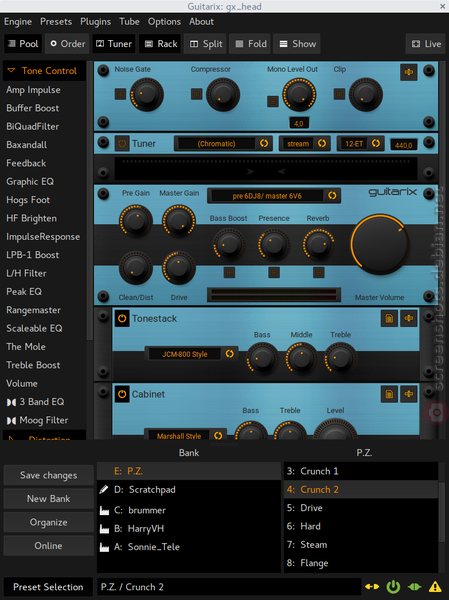This screenshot has height=600, width=449.
Task: Collapse the Tone Control category
Action: tap(44, 71)
